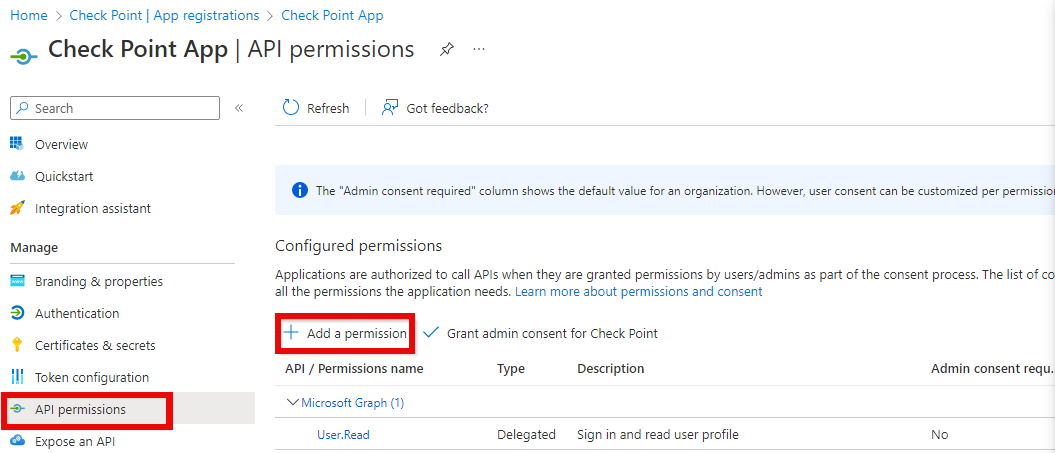Click Add a permission

(345, 333)
